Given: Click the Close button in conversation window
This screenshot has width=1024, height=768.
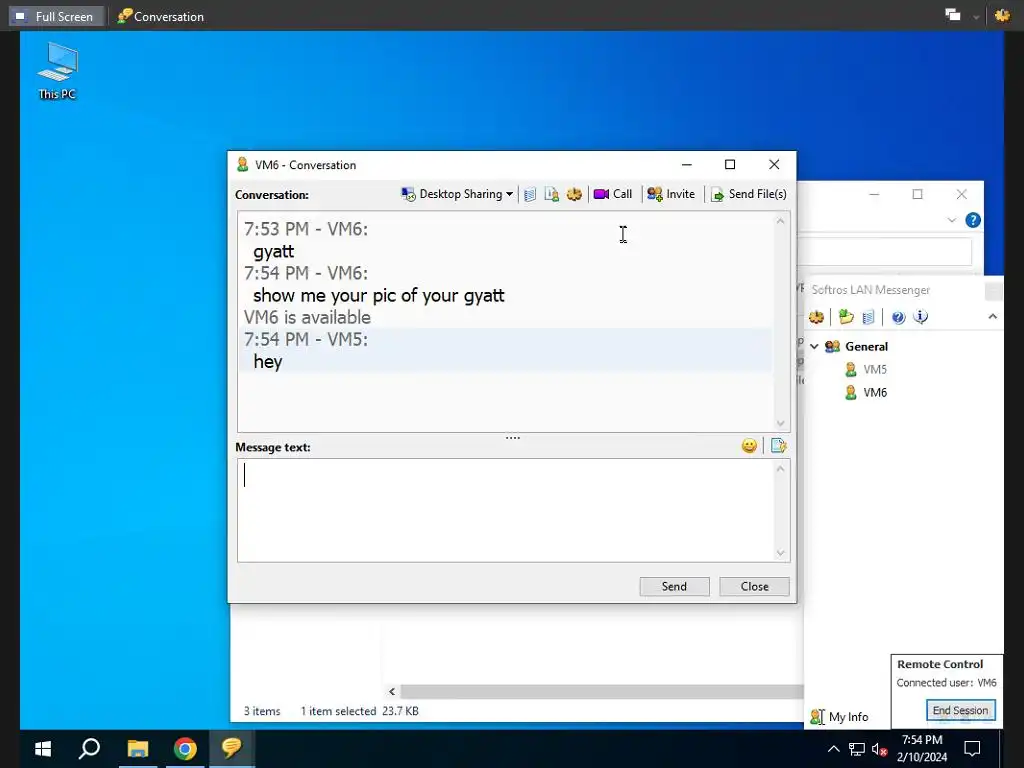Looking at the screenshot, I should [754, 586].
